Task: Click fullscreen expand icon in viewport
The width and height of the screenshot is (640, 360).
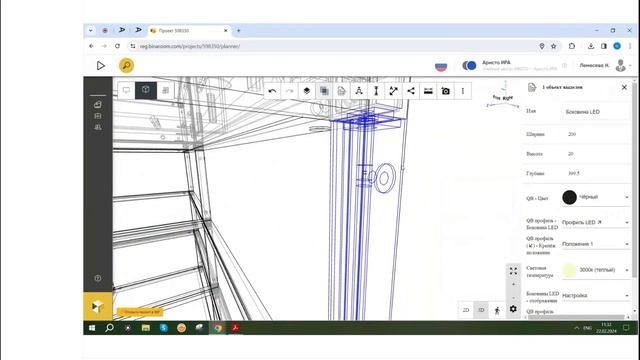Action: click(513, 271)
